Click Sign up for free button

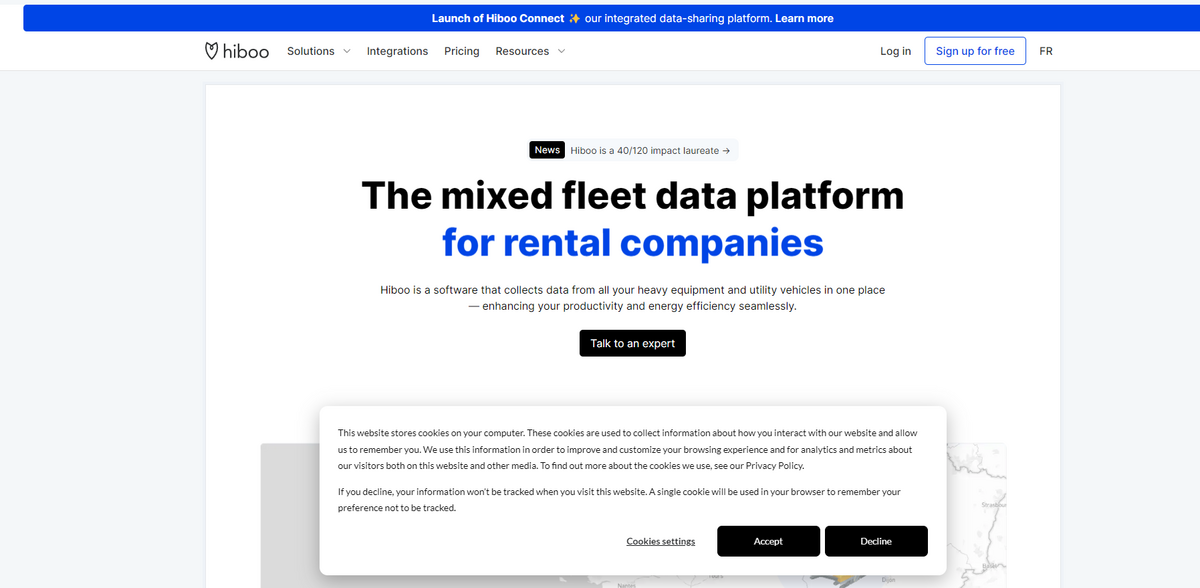click(975, 51)
